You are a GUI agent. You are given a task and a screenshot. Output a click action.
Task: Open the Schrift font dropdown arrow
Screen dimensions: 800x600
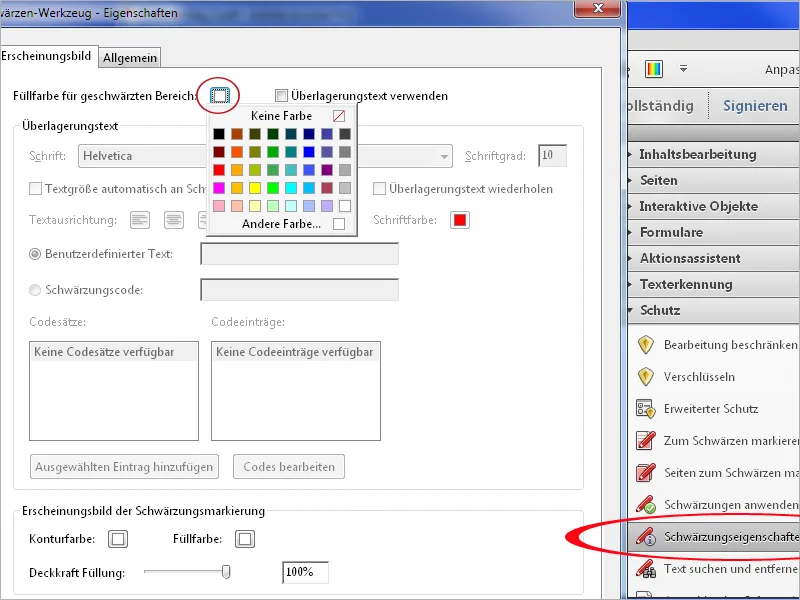click(x=444, y=156)
